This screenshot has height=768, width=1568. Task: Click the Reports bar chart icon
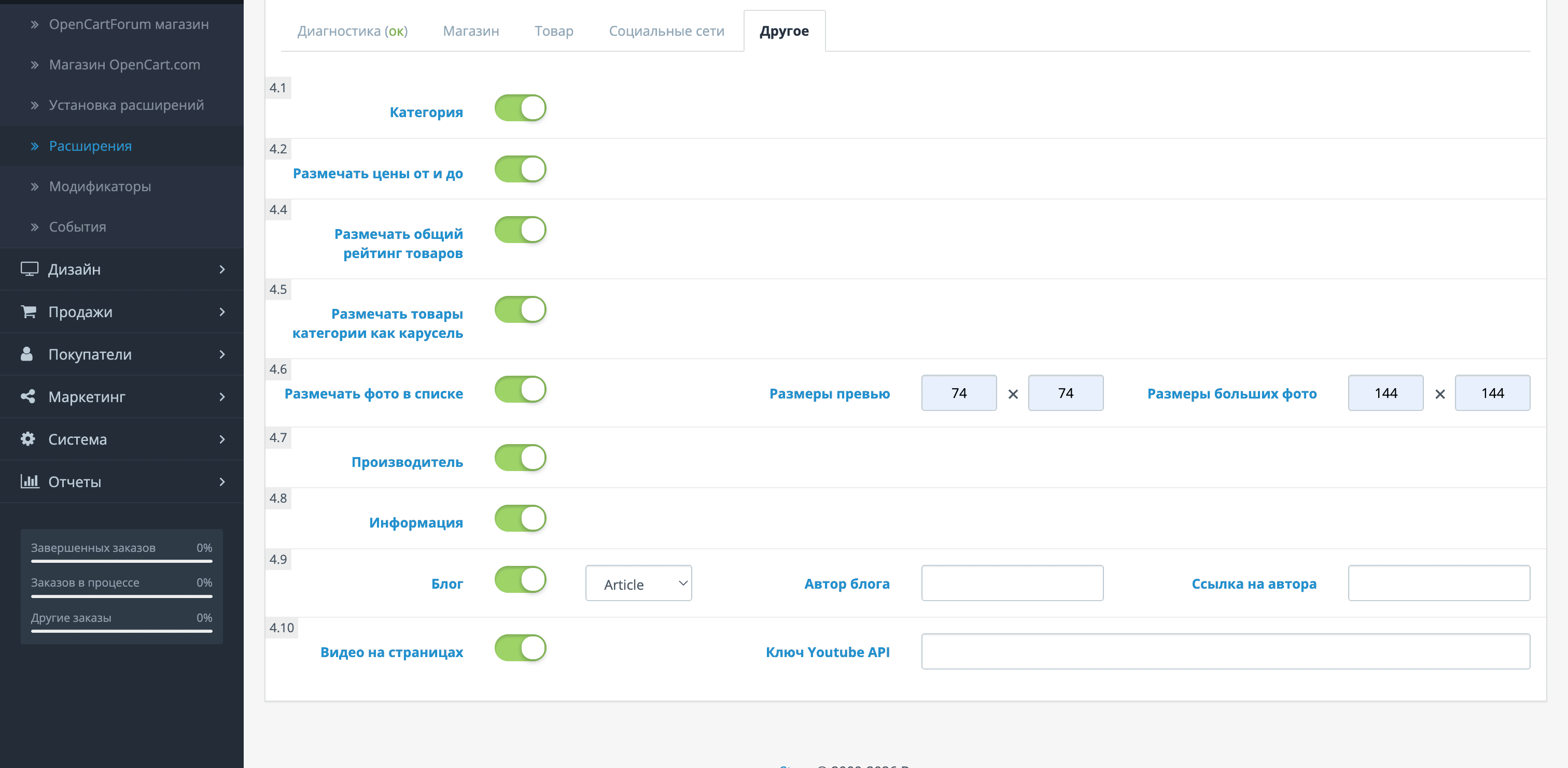click(x=29, y=481)
